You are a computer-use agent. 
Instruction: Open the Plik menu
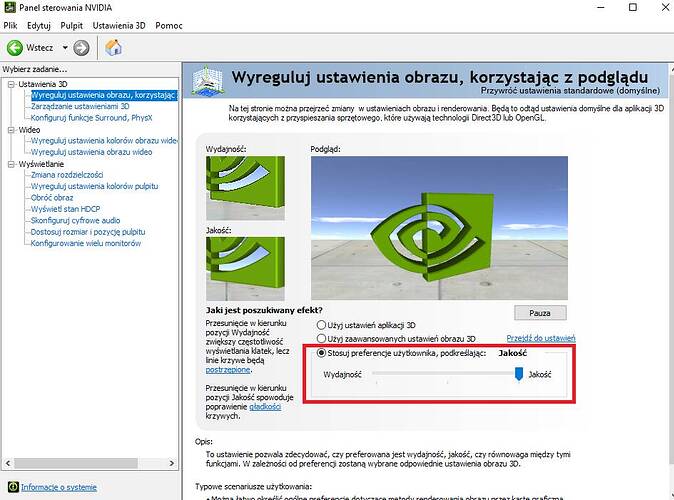click(x=10, y=25)
